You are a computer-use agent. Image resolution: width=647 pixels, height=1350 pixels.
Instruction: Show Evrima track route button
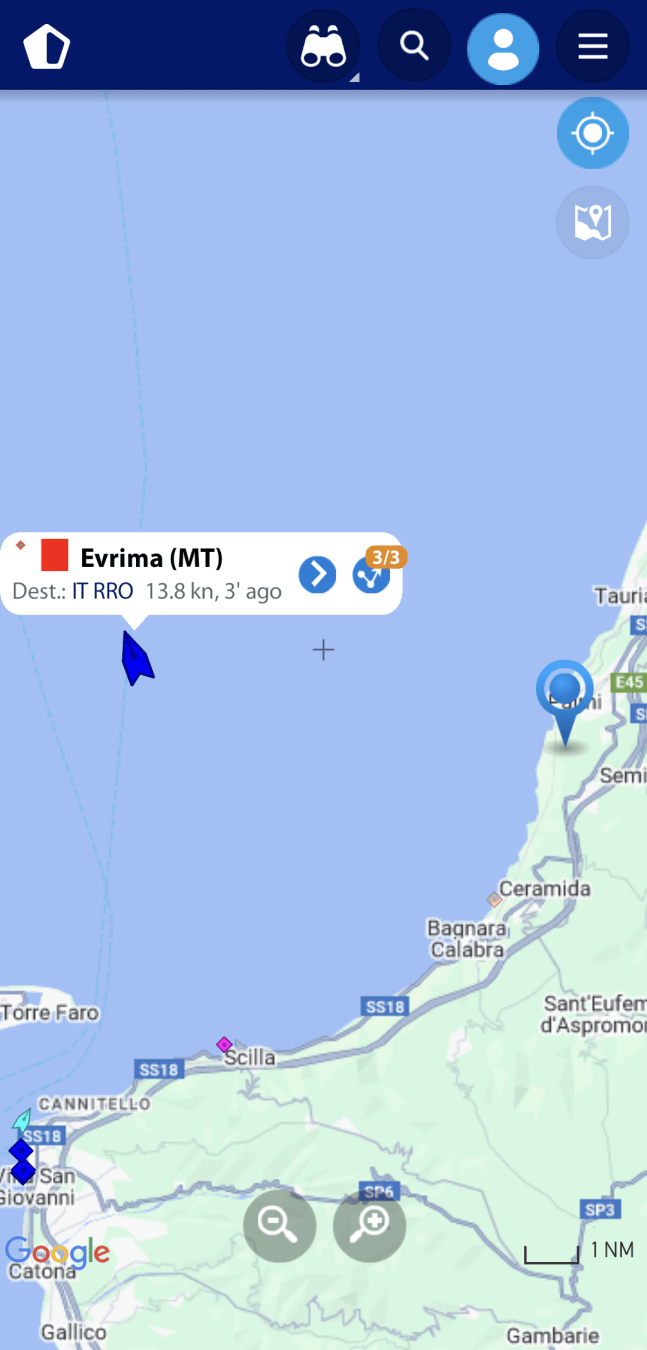coord(371,576)
